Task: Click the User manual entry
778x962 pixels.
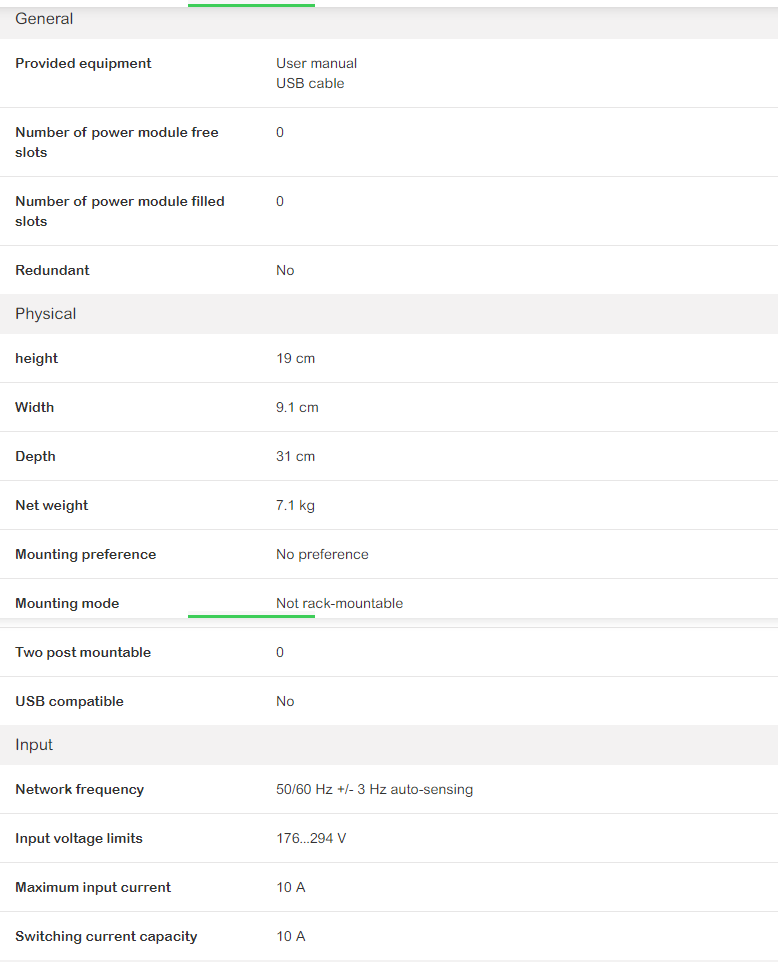Action: click(x=316, y=63)
